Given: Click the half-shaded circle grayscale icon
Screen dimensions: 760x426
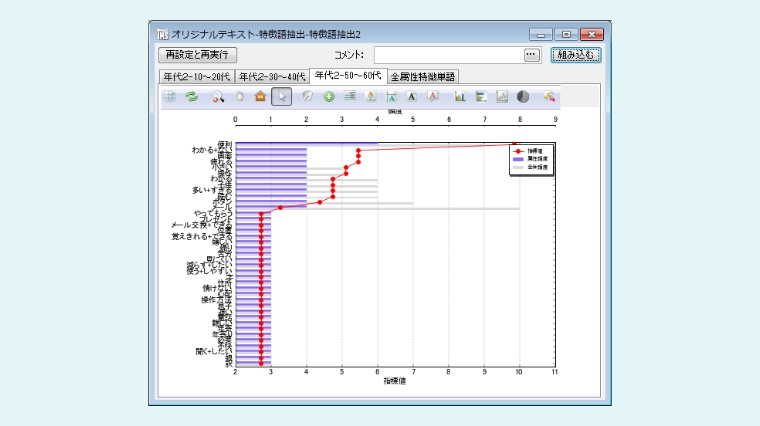Looking at the screenshot, I should (522, 96).
